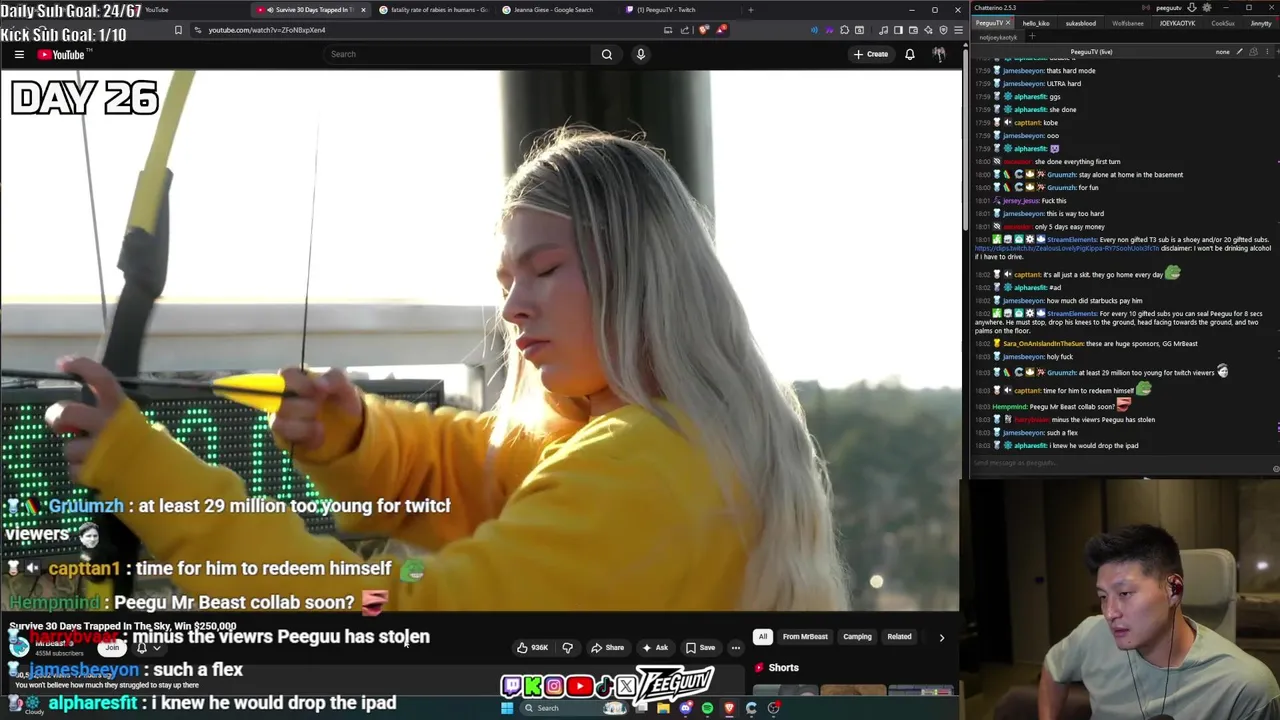Save the video to a playlist
Screen dimensions: 1280x720
[700, 648]
